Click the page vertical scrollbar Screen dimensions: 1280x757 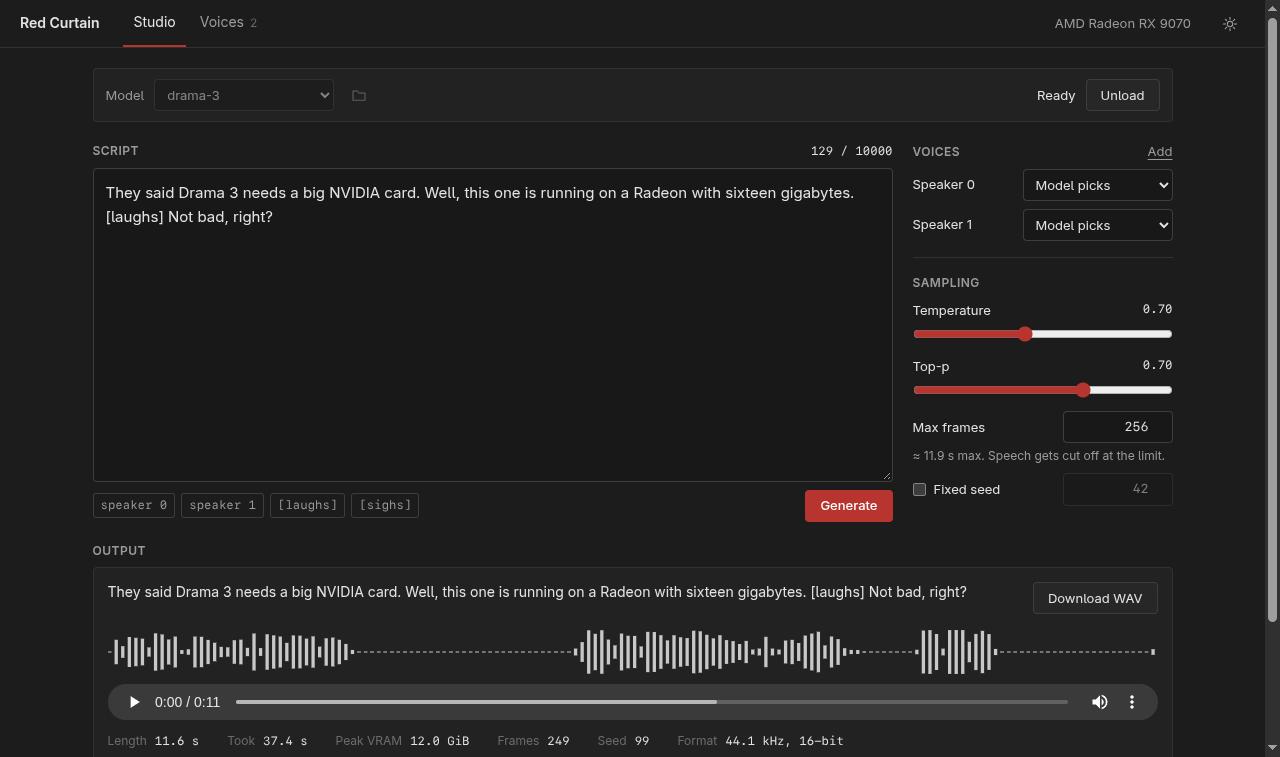(x=1272, y=320)
